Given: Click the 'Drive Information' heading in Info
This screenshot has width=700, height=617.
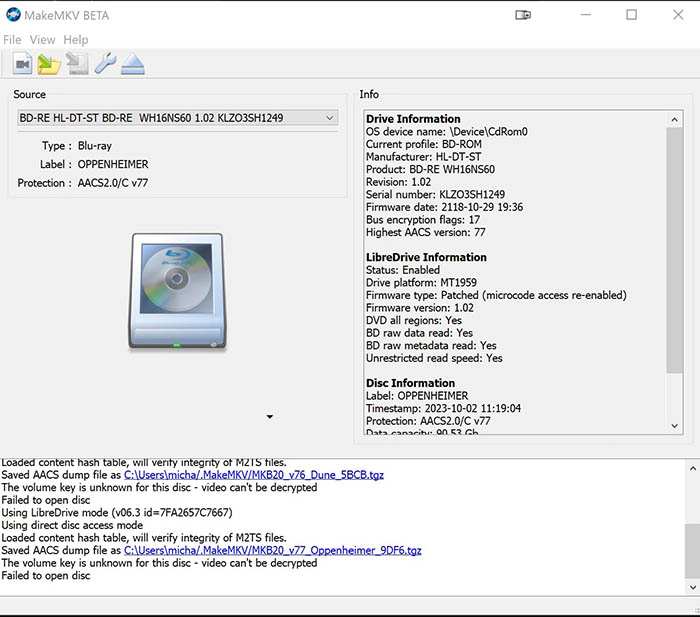Looking at the screenshot, I should 413,119.
